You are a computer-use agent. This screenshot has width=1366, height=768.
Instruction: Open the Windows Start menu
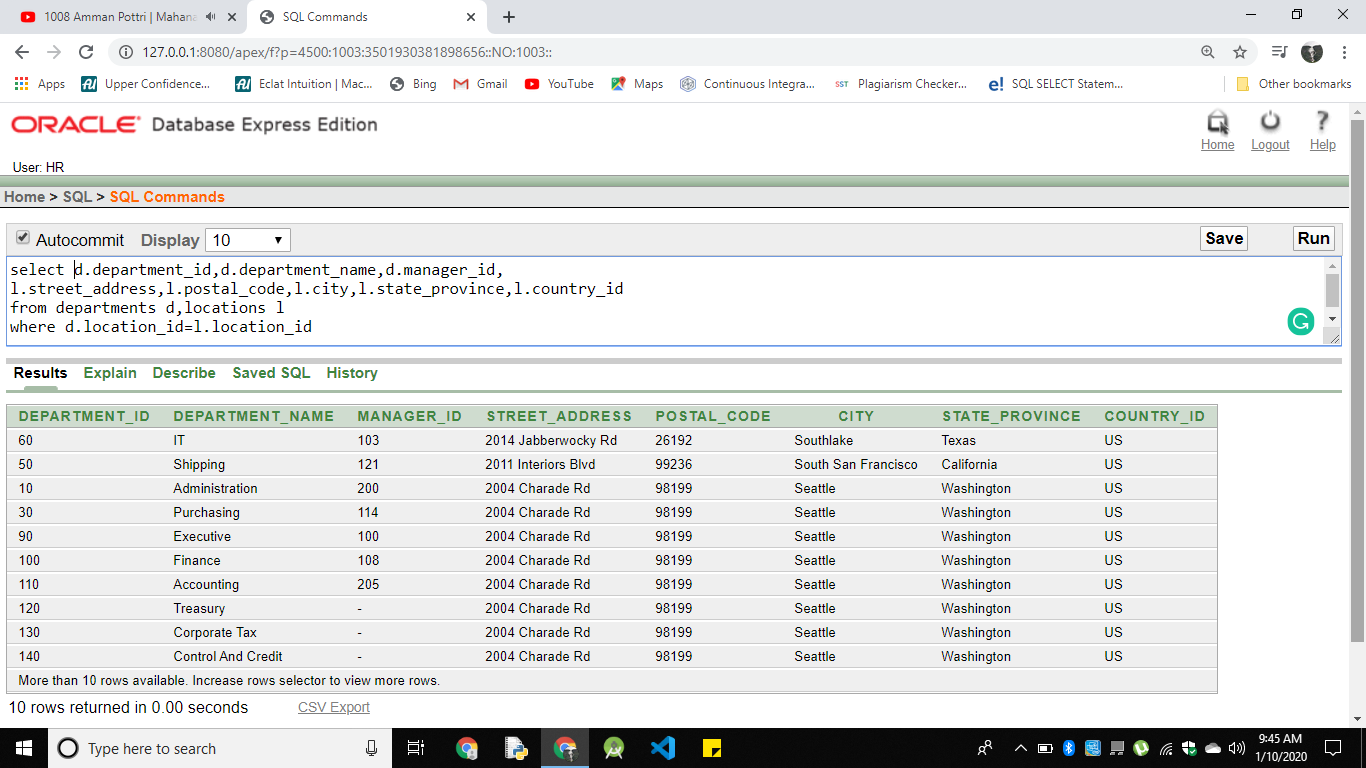click(24, 748)
